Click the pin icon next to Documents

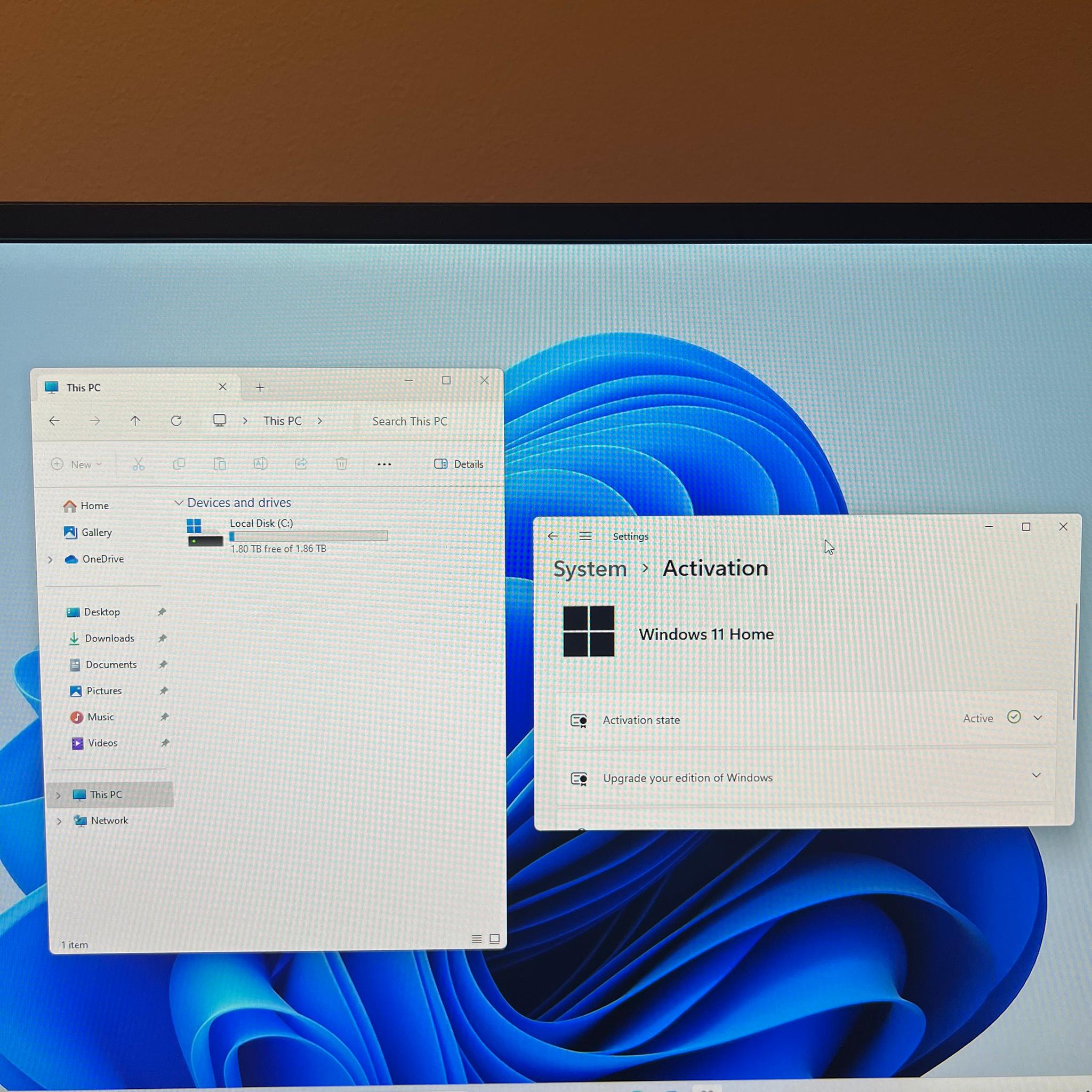click(163, 664)
